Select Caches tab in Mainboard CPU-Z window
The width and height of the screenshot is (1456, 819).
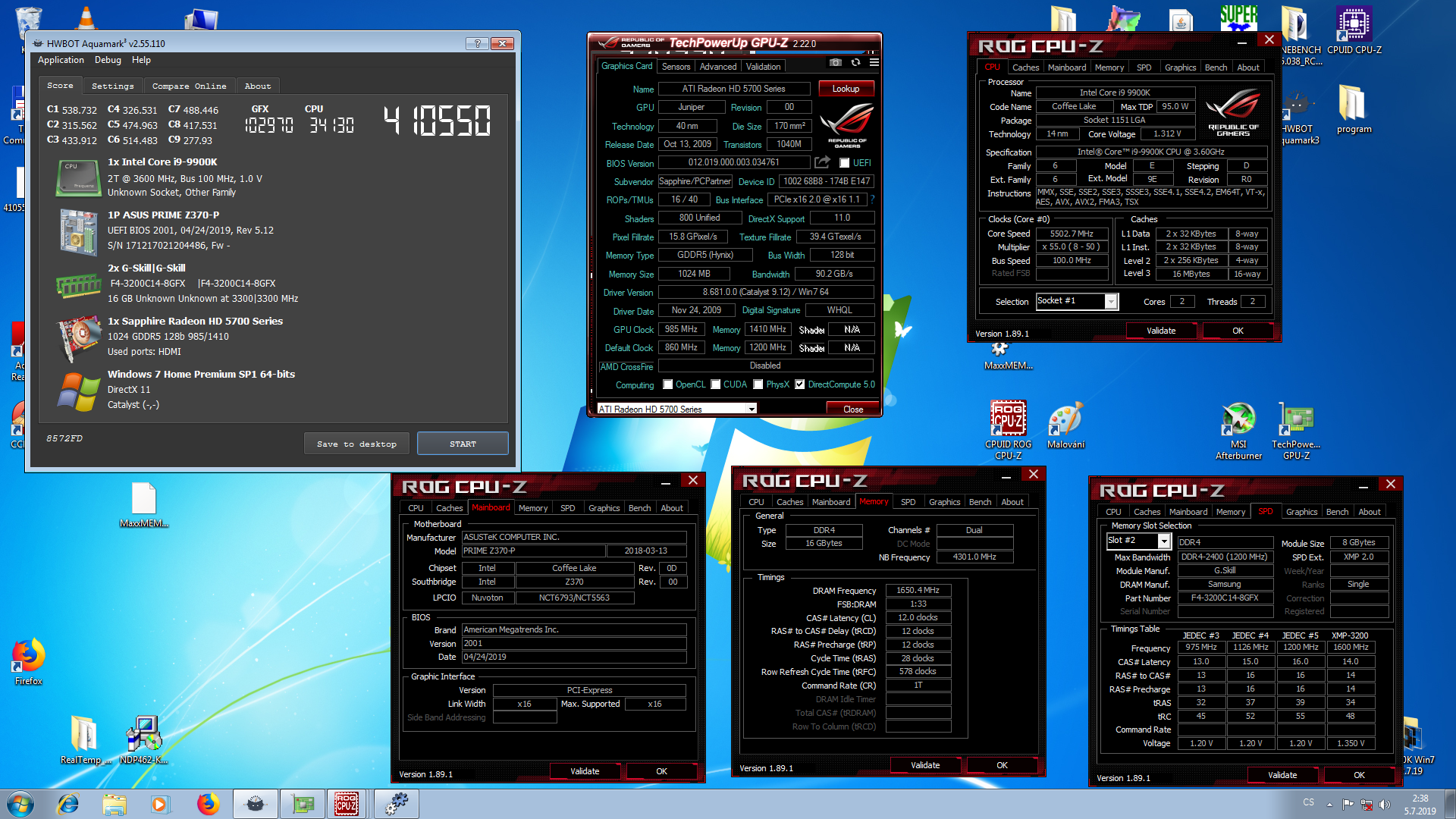[x=449, y=508]
